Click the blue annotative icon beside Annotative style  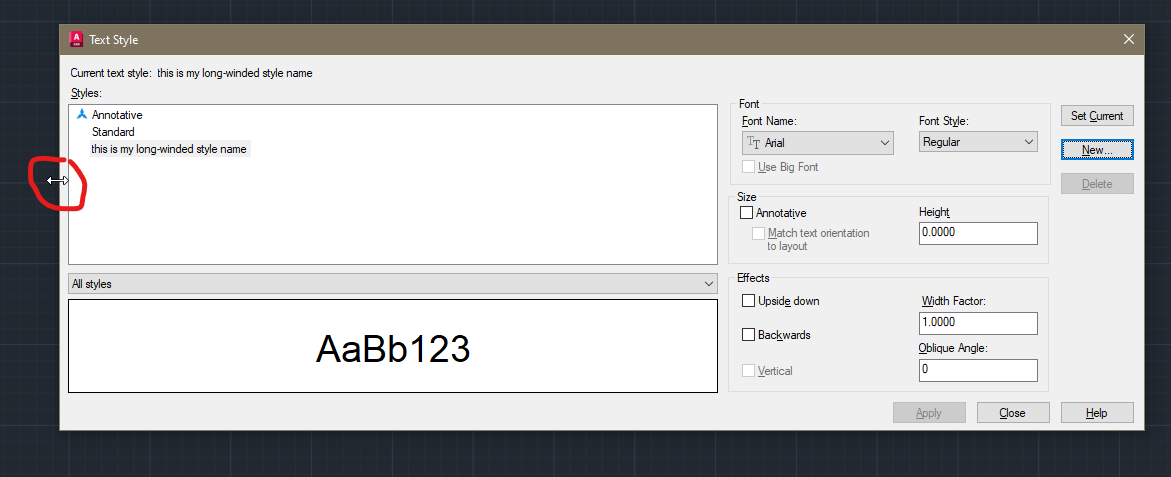click(82, 115)
